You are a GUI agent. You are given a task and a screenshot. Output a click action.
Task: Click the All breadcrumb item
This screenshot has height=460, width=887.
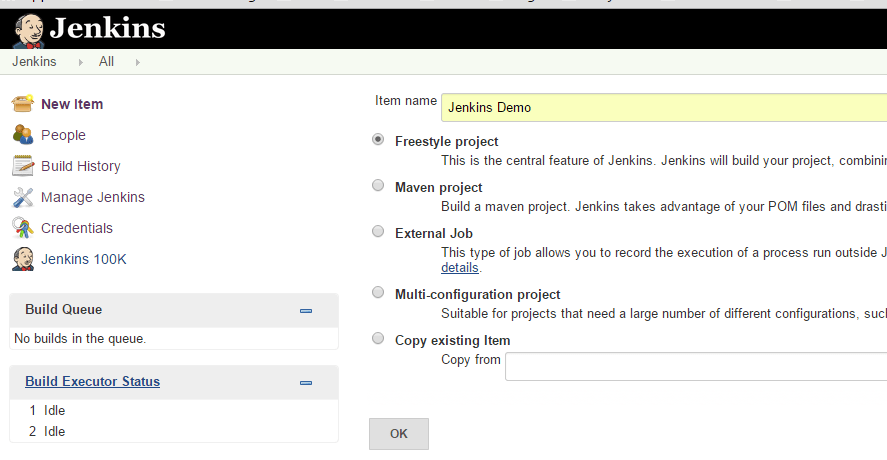(x=106, y=62)
